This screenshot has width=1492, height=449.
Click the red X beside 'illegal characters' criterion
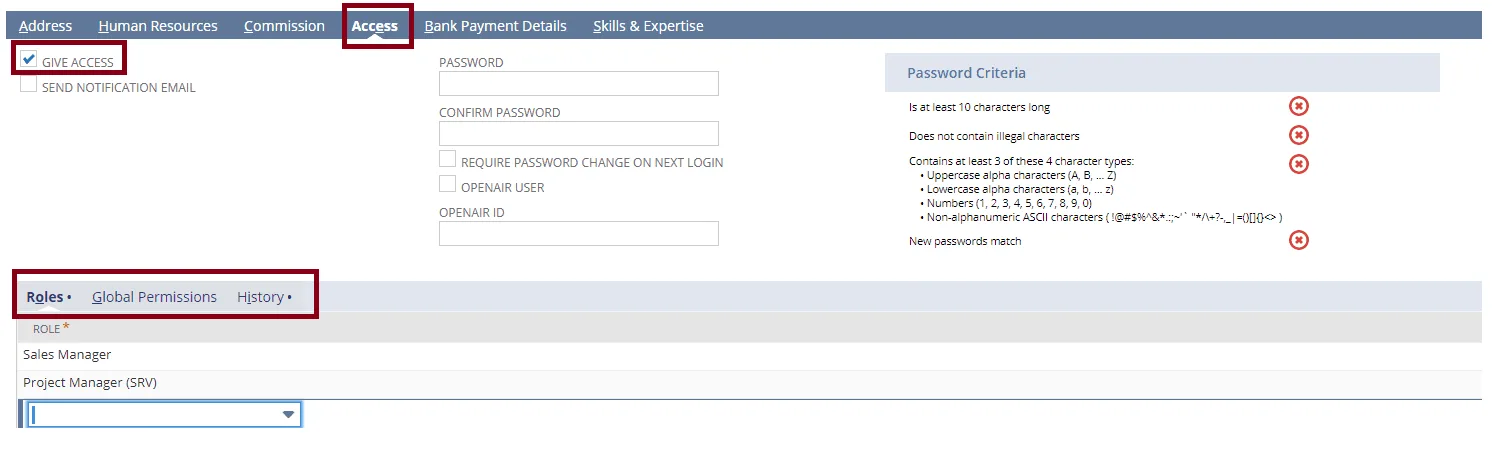pyautogui.click(x=1298, y=135)
